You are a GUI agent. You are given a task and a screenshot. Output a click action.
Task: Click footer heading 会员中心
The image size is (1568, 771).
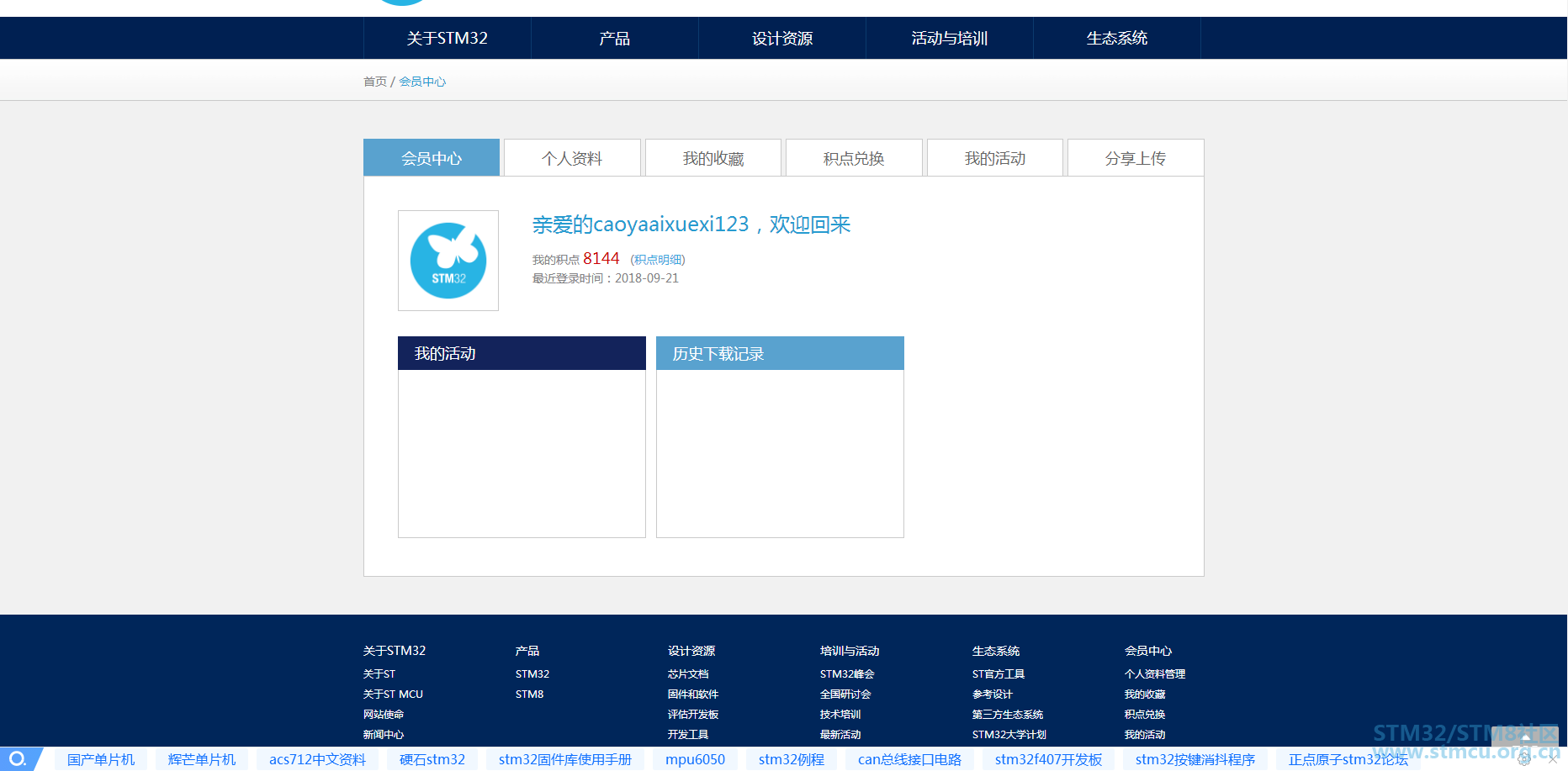click(x=1148, y=651)
